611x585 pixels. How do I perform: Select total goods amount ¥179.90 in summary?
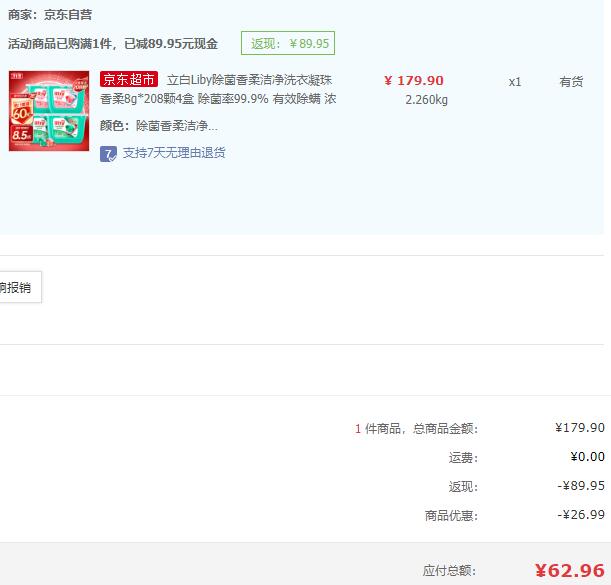tap(580, 428)
